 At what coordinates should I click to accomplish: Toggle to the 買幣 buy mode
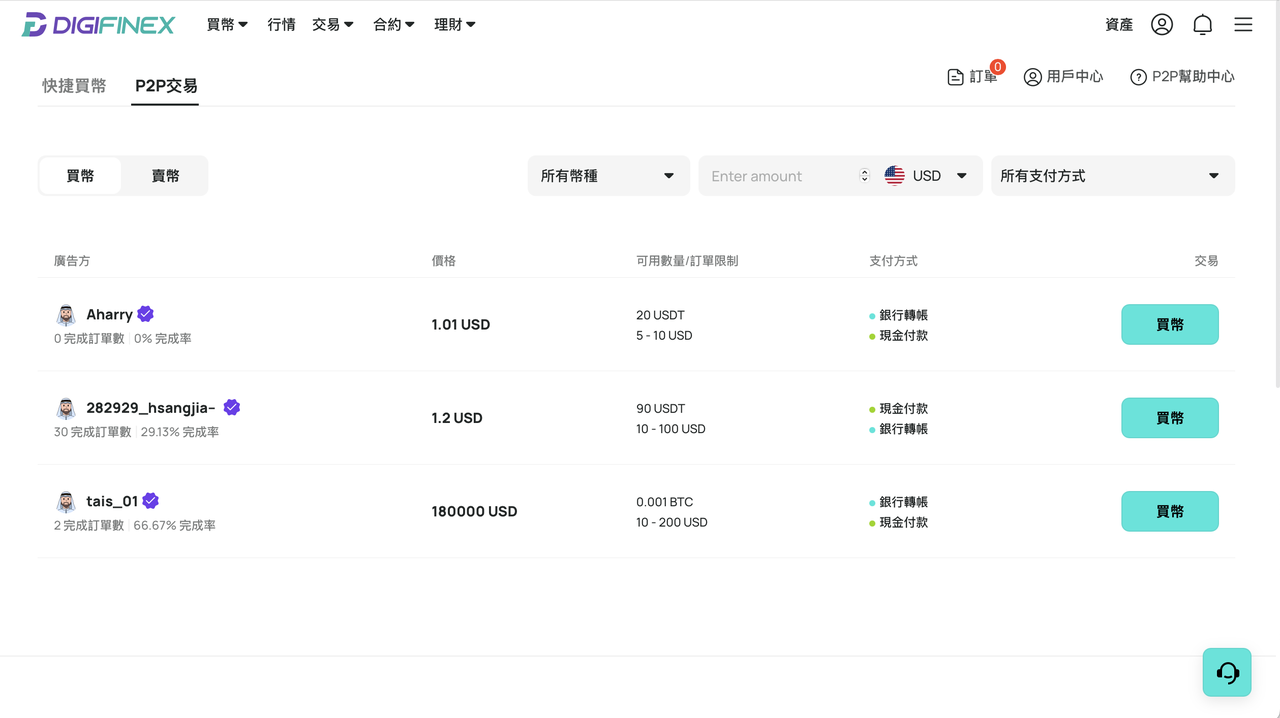80,176
